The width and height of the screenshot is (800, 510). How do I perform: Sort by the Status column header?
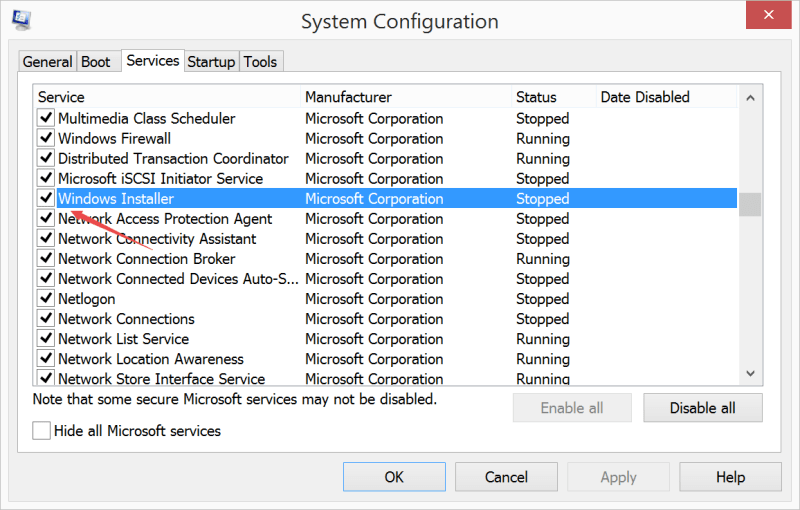click(554, 97)
